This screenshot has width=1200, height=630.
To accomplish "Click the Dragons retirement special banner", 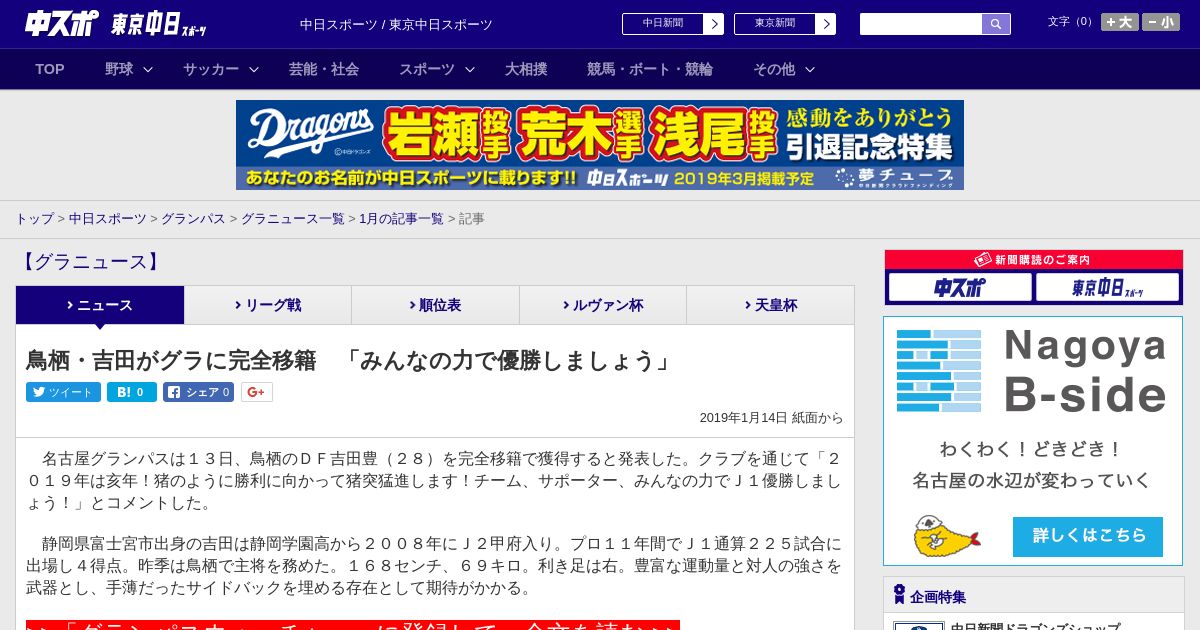I will [x=600, y=145].
